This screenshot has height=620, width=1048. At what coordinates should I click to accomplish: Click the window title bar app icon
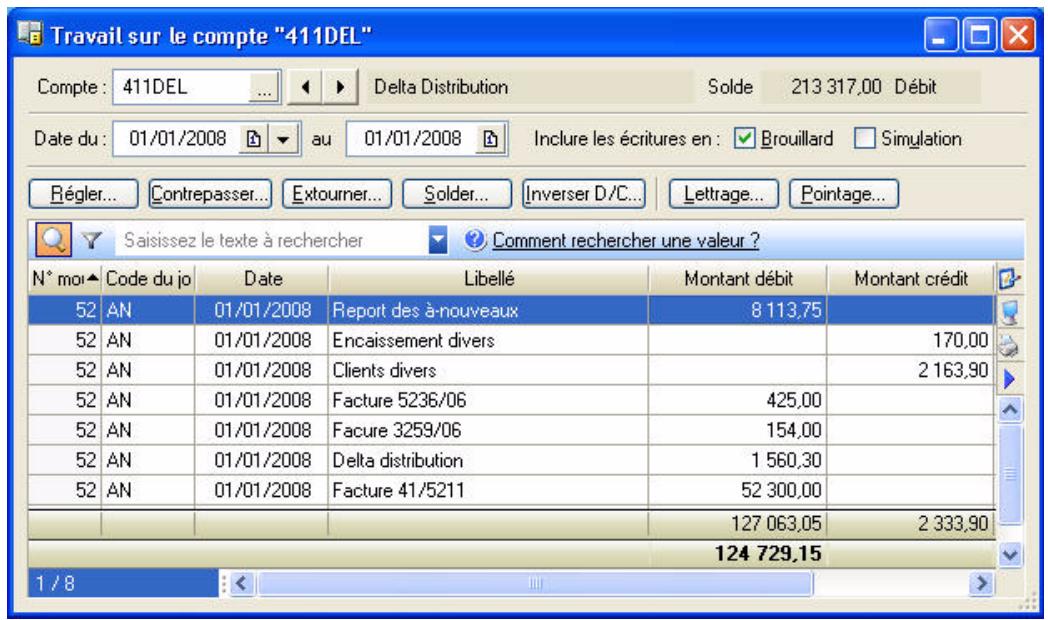point(29,33)
